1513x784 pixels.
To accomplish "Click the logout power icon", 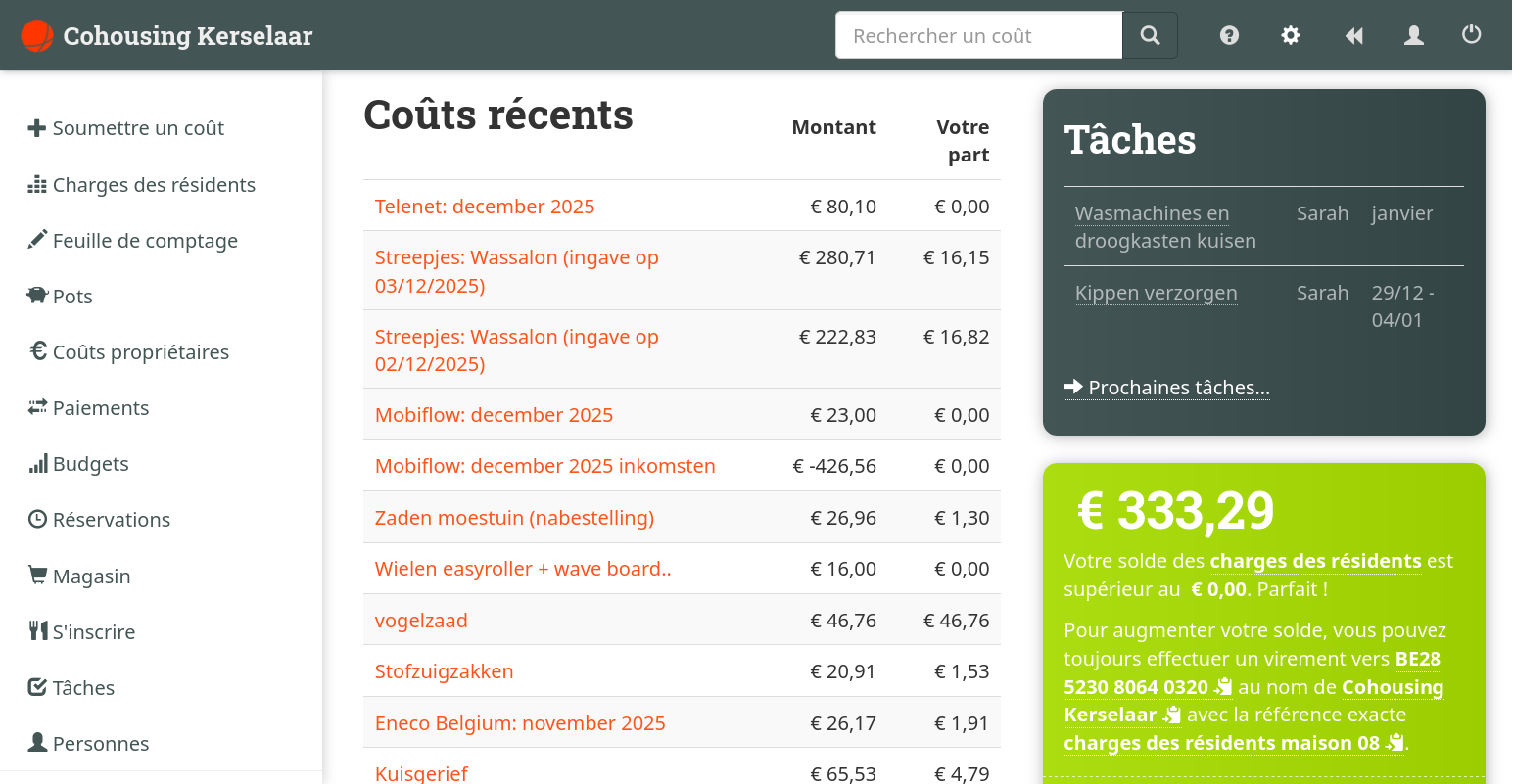I will (1471, 35).
